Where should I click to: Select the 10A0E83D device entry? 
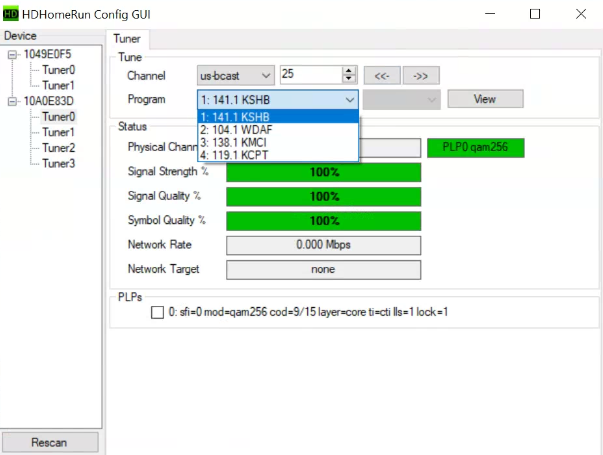(48, 101)
